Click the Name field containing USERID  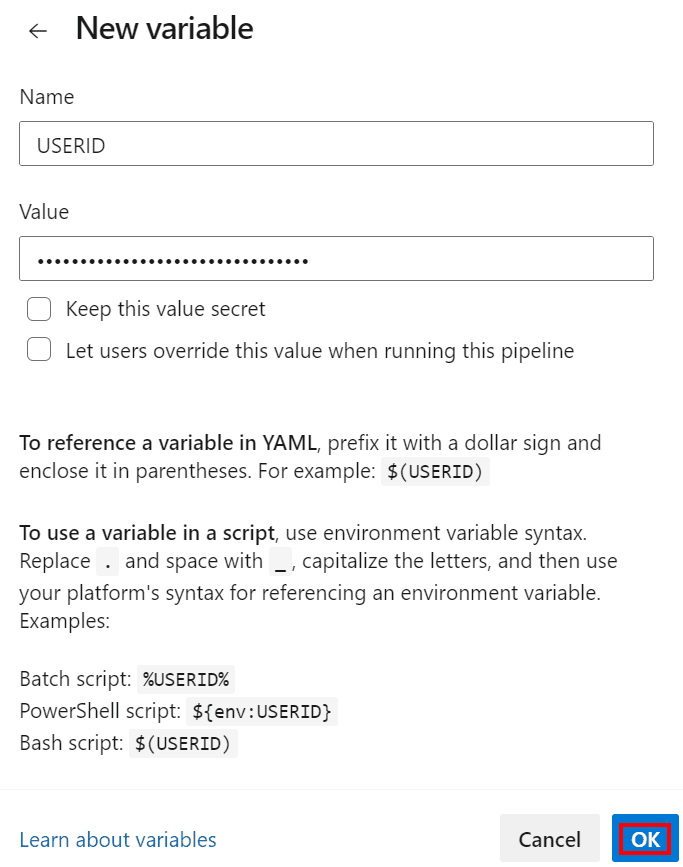[335, 143]
